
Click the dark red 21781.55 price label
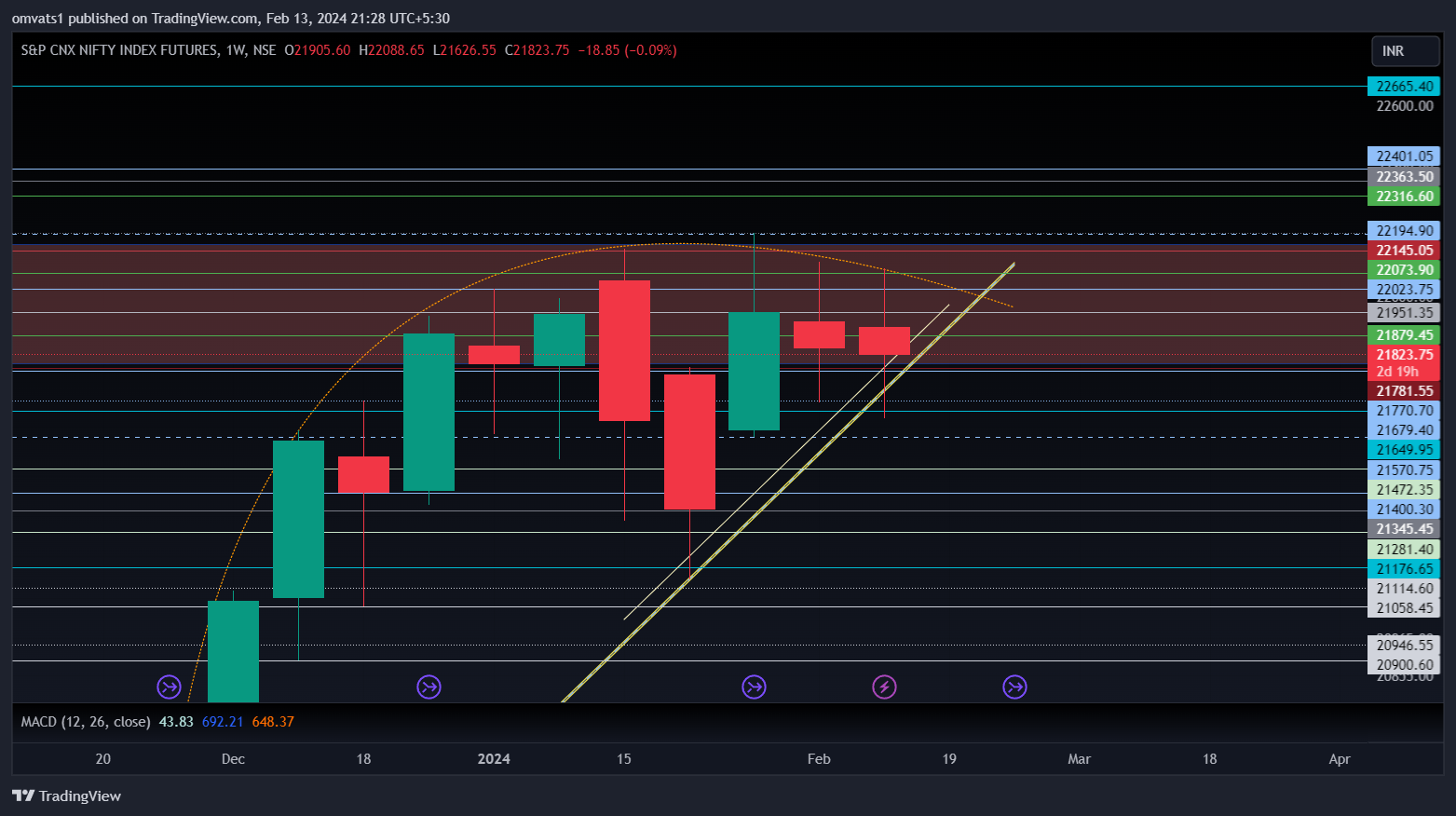(x=1404, y=391)
